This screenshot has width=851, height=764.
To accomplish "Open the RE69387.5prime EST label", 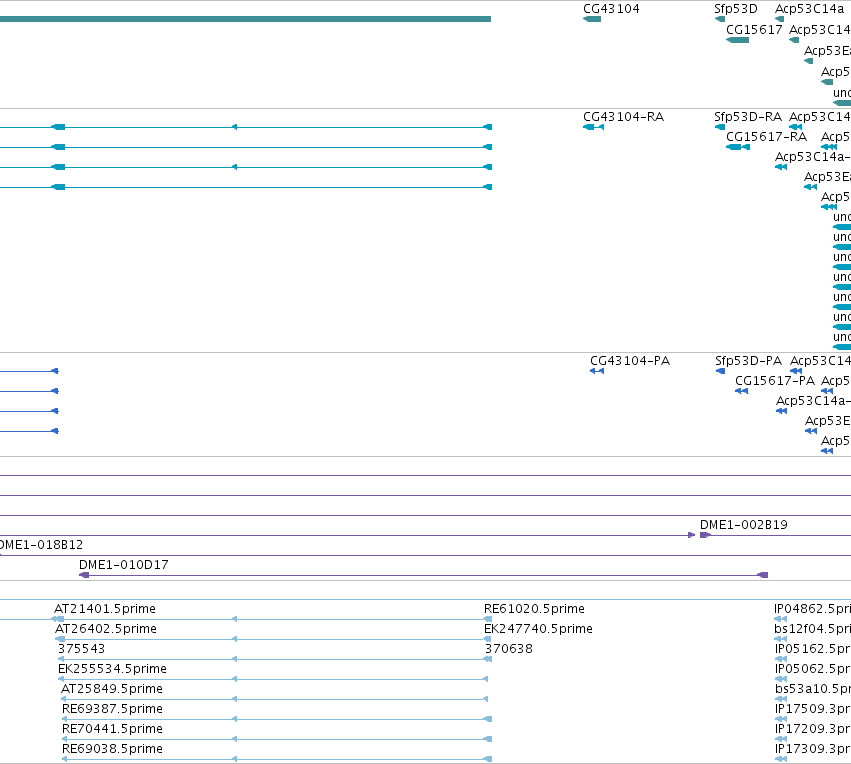I will click(112, 709).
